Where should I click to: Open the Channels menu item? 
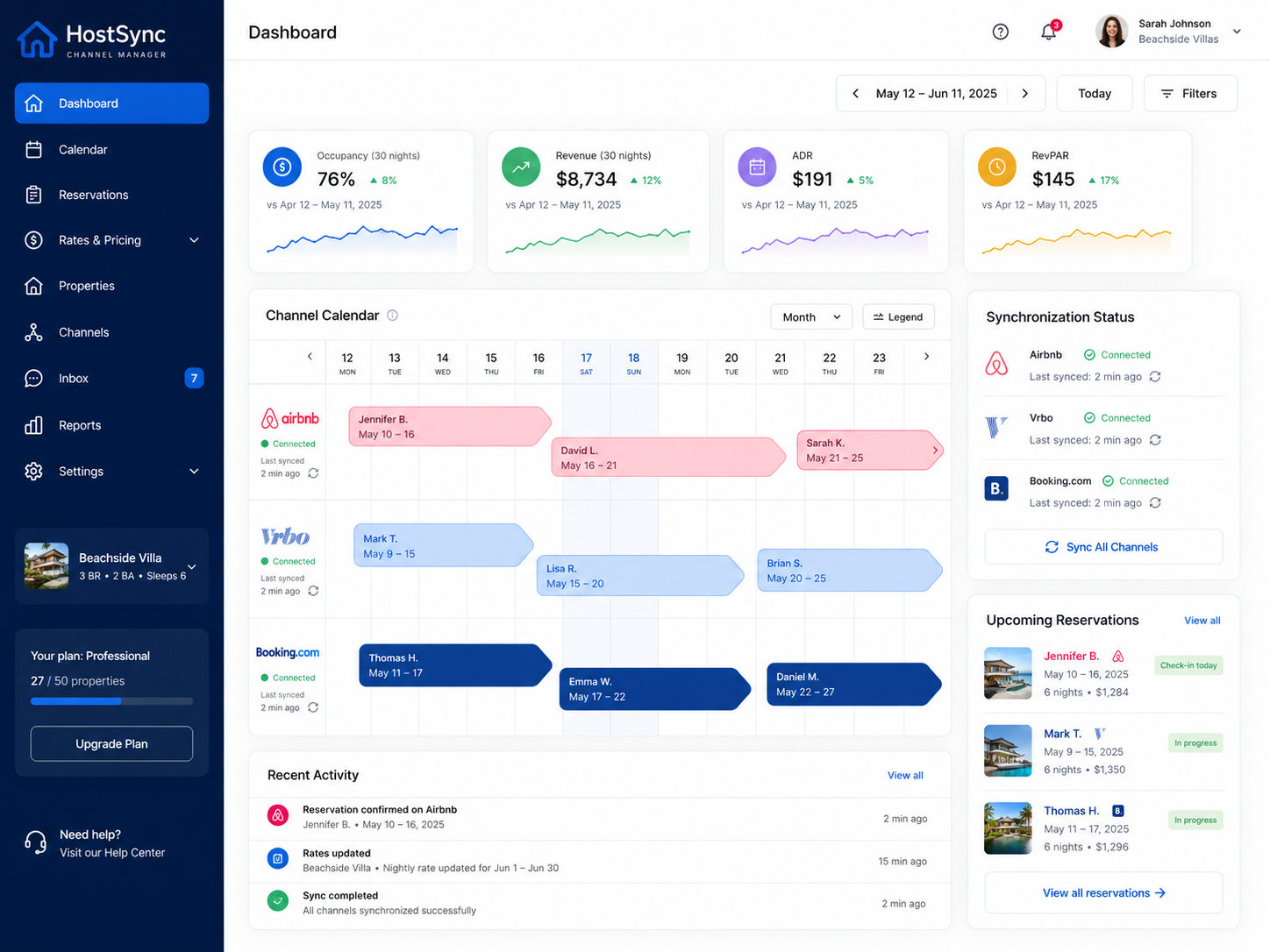tap(111, 332)
